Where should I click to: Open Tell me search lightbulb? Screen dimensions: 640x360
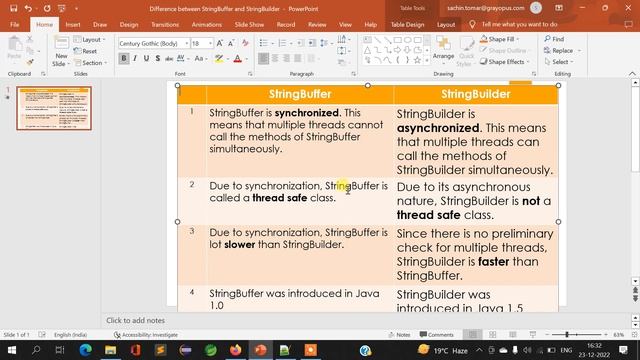[472, 24]
